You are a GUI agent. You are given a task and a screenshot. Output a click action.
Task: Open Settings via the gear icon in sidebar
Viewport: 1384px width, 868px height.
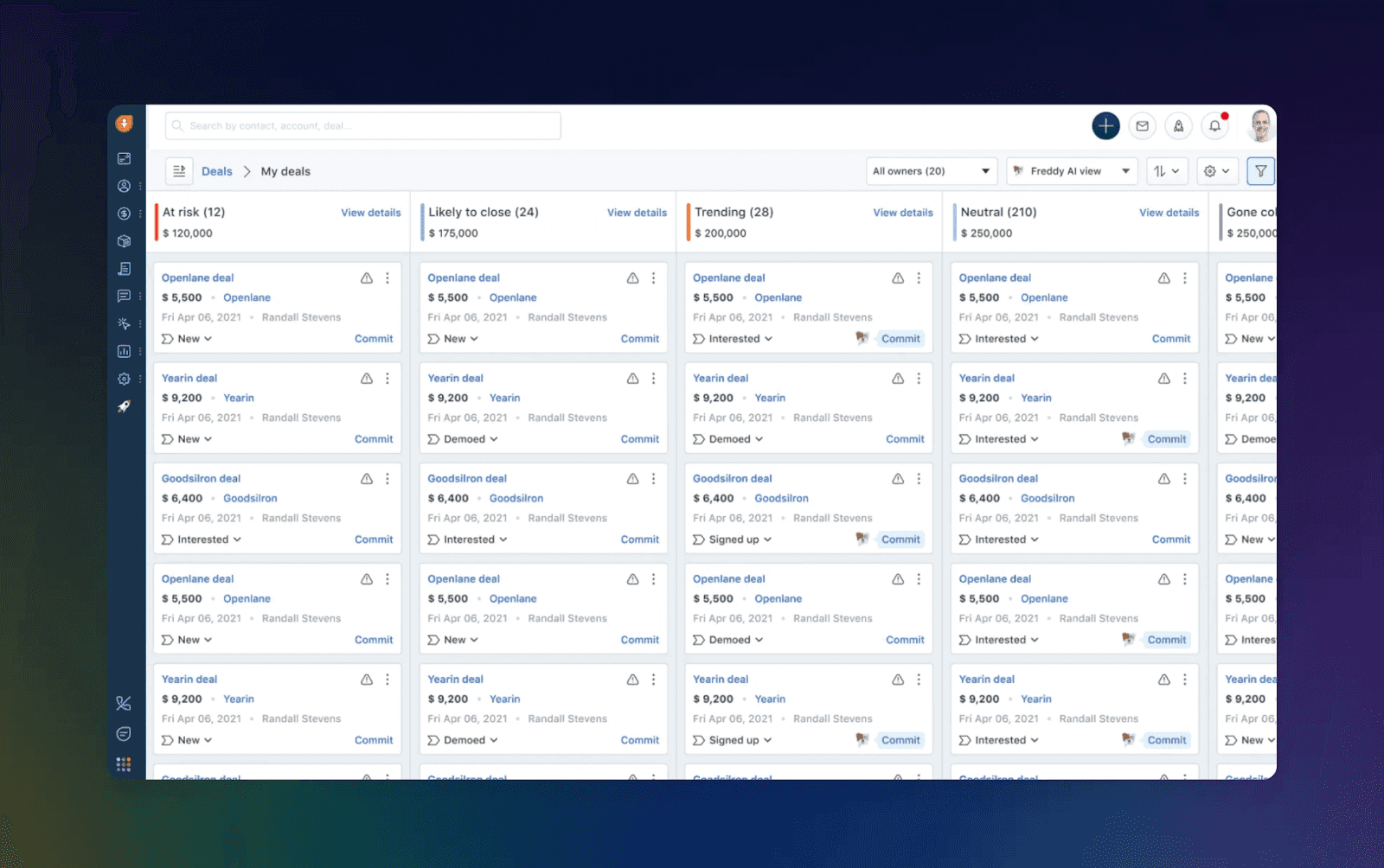pos(124,379)
